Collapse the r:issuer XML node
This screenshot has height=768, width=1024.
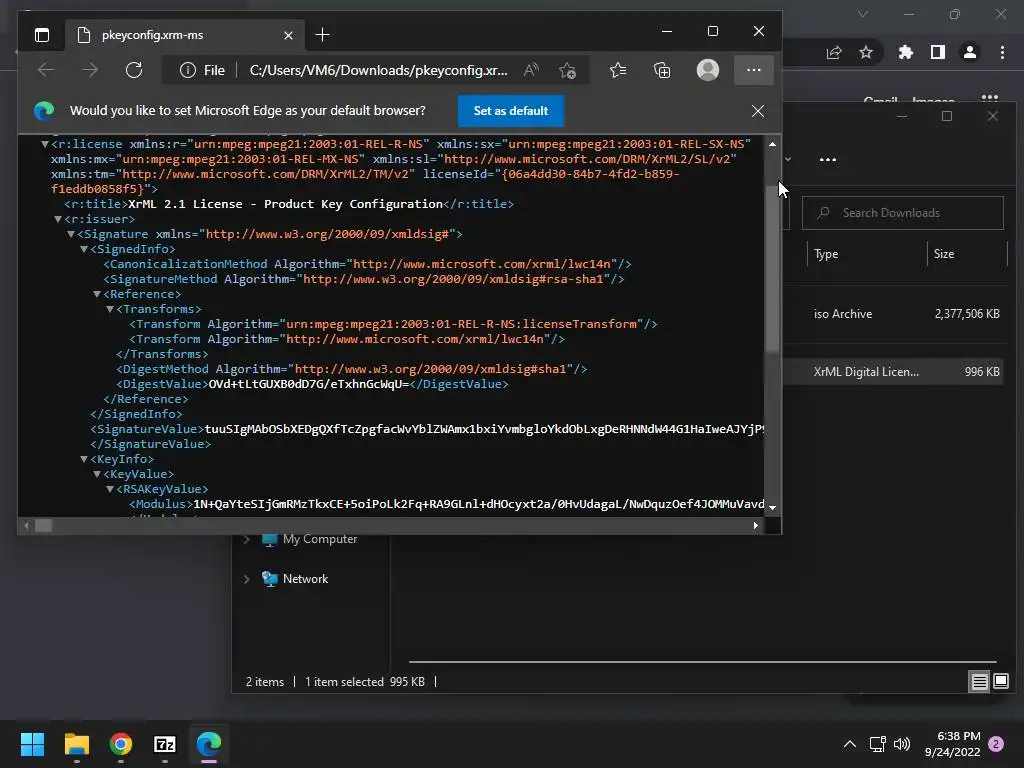(x=57, y=219)
